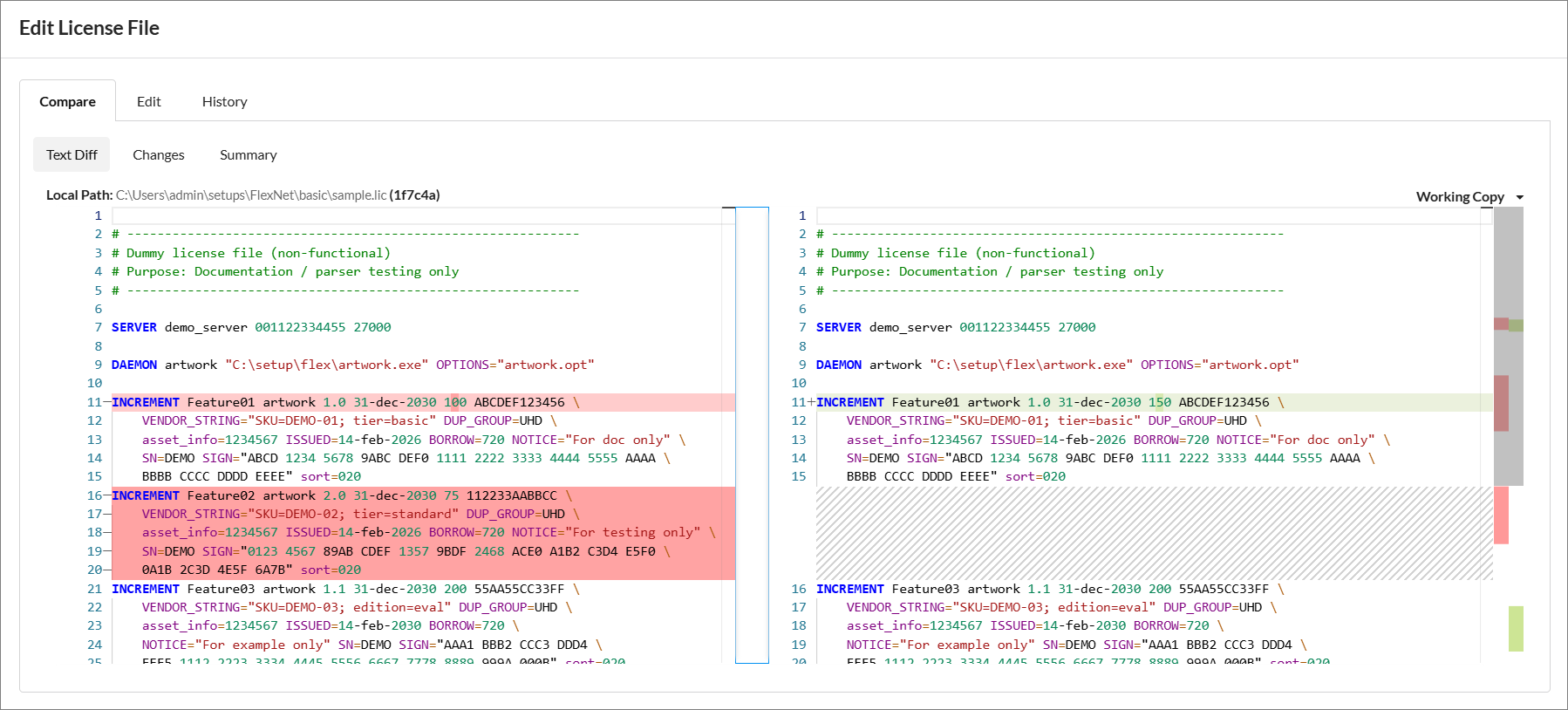Click the left SERVER demo_server line
Image resolution: width=1568 pixels, height=710 pixels.
[x=251, y=327]
